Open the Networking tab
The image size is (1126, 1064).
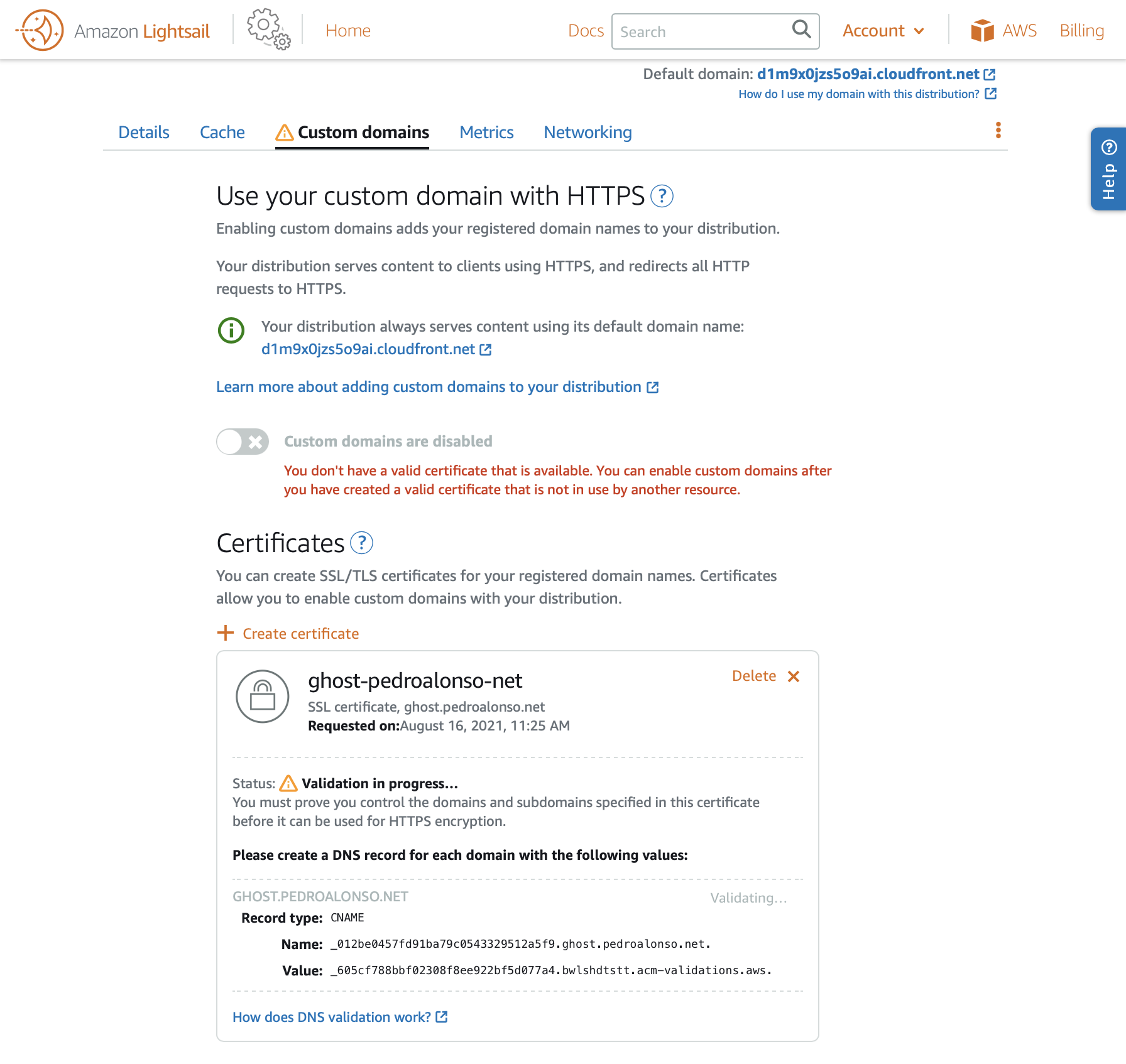[x=588, y=133]
